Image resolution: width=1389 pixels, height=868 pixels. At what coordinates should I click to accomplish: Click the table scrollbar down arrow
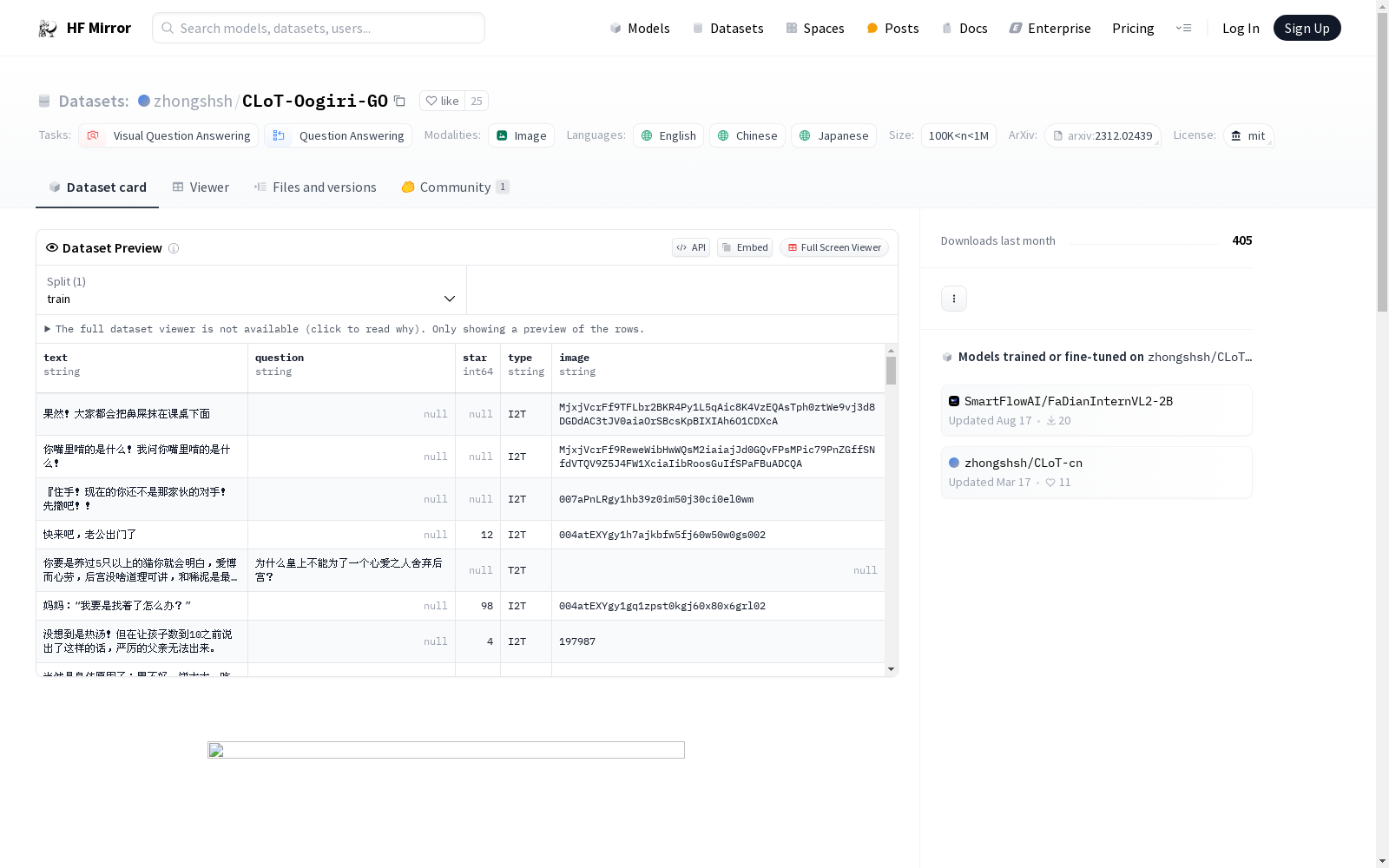[x=891, y=669]
